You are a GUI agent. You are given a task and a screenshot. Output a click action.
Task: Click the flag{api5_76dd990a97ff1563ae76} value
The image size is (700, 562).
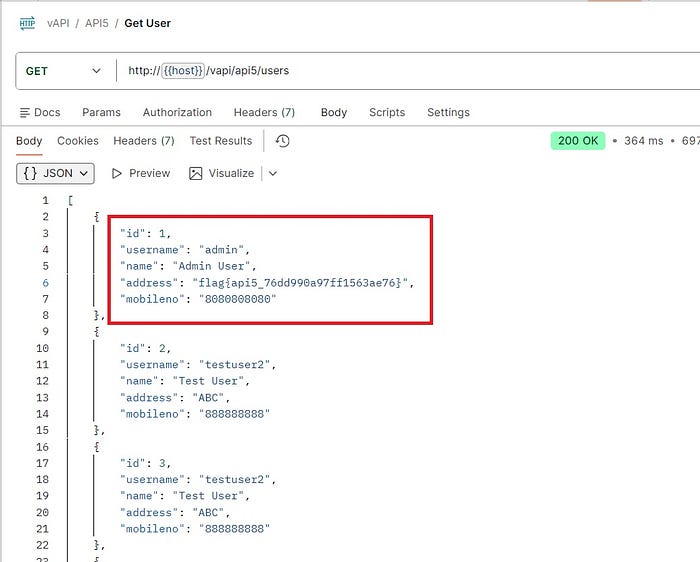pos(300,283)
